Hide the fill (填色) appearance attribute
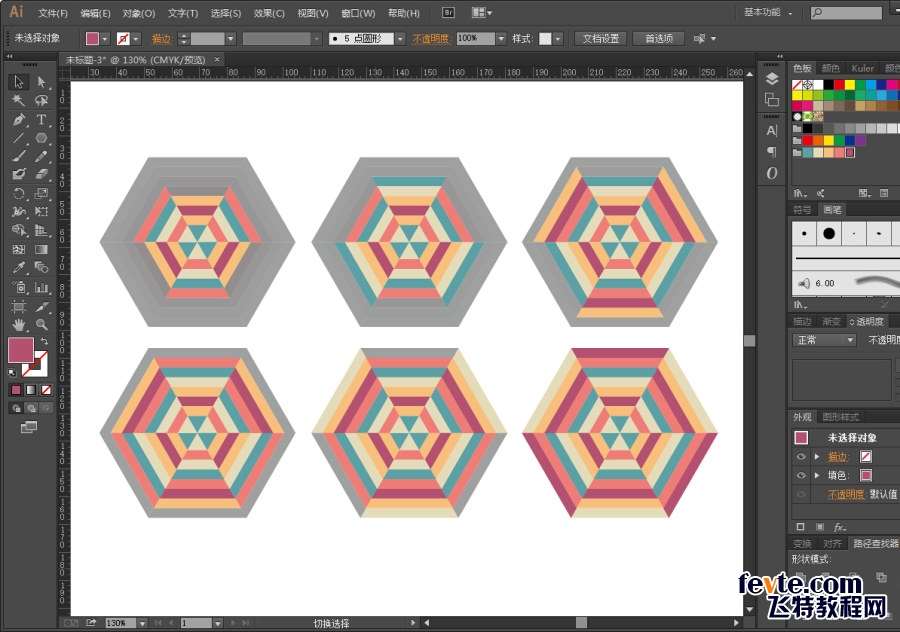This screenshot has width=900, height=632. [801, 475]
